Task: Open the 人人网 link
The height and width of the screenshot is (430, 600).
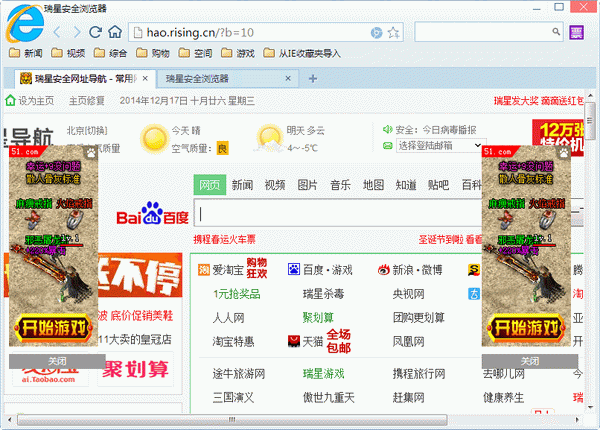Action: 228,318
